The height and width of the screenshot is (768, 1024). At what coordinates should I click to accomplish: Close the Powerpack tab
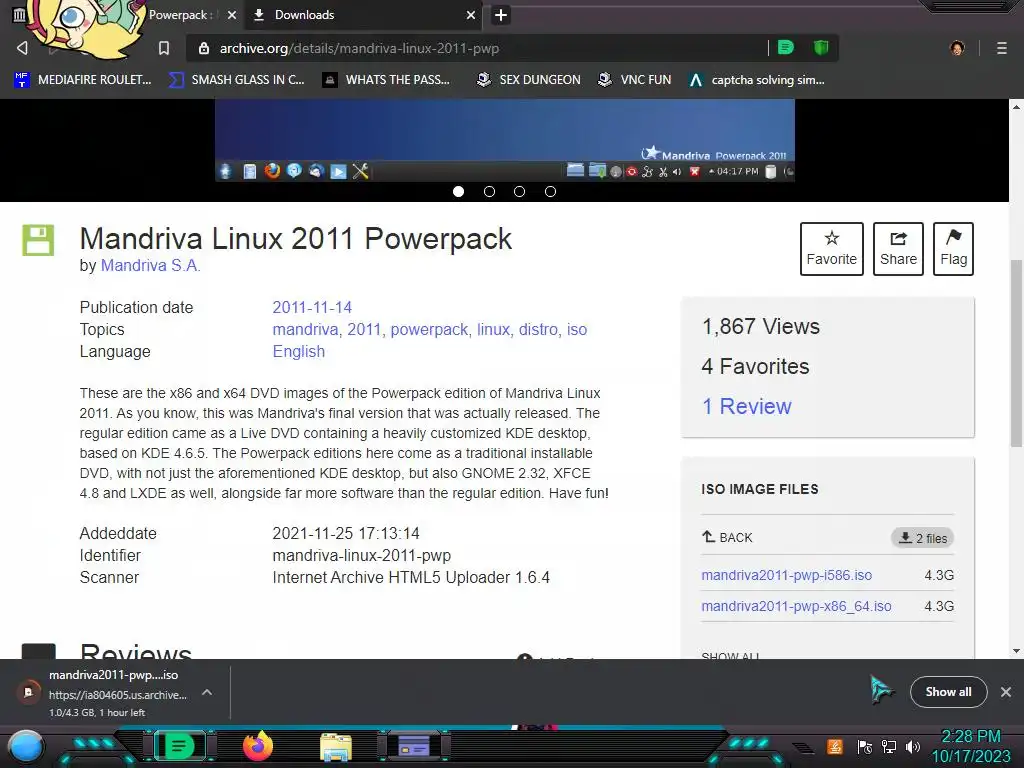pos(232,15)
